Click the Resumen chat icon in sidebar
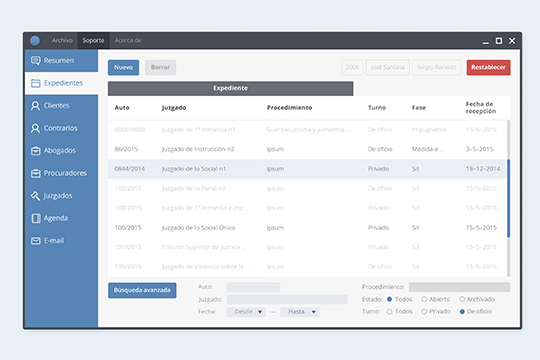This screenshot has width=540, height=360. pyautogui.click(x=35, y=61)
